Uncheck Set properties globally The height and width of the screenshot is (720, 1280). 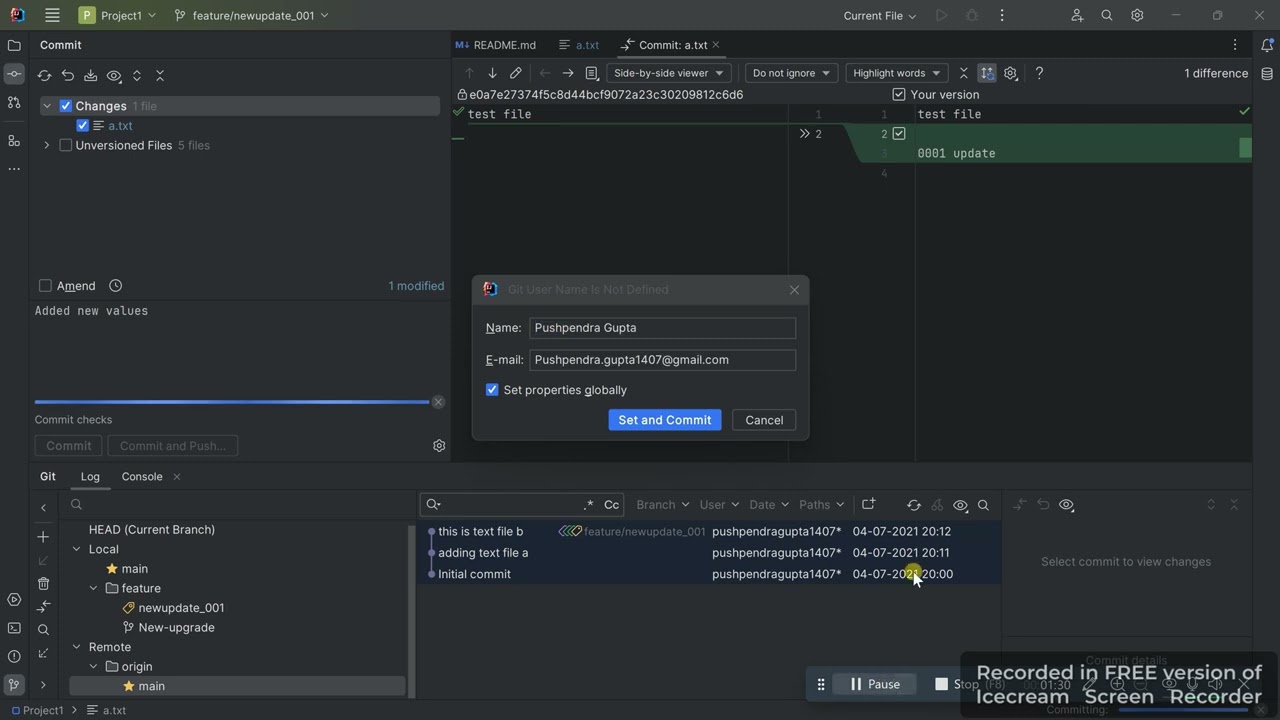492,390
